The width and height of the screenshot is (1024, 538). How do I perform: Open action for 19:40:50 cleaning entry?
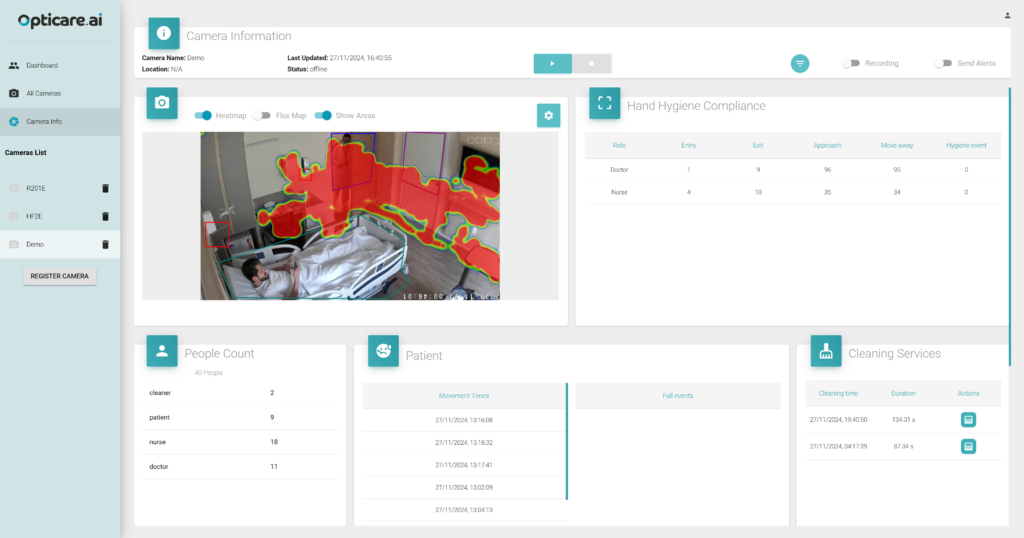pyautogui.click(x=968, y=420)
